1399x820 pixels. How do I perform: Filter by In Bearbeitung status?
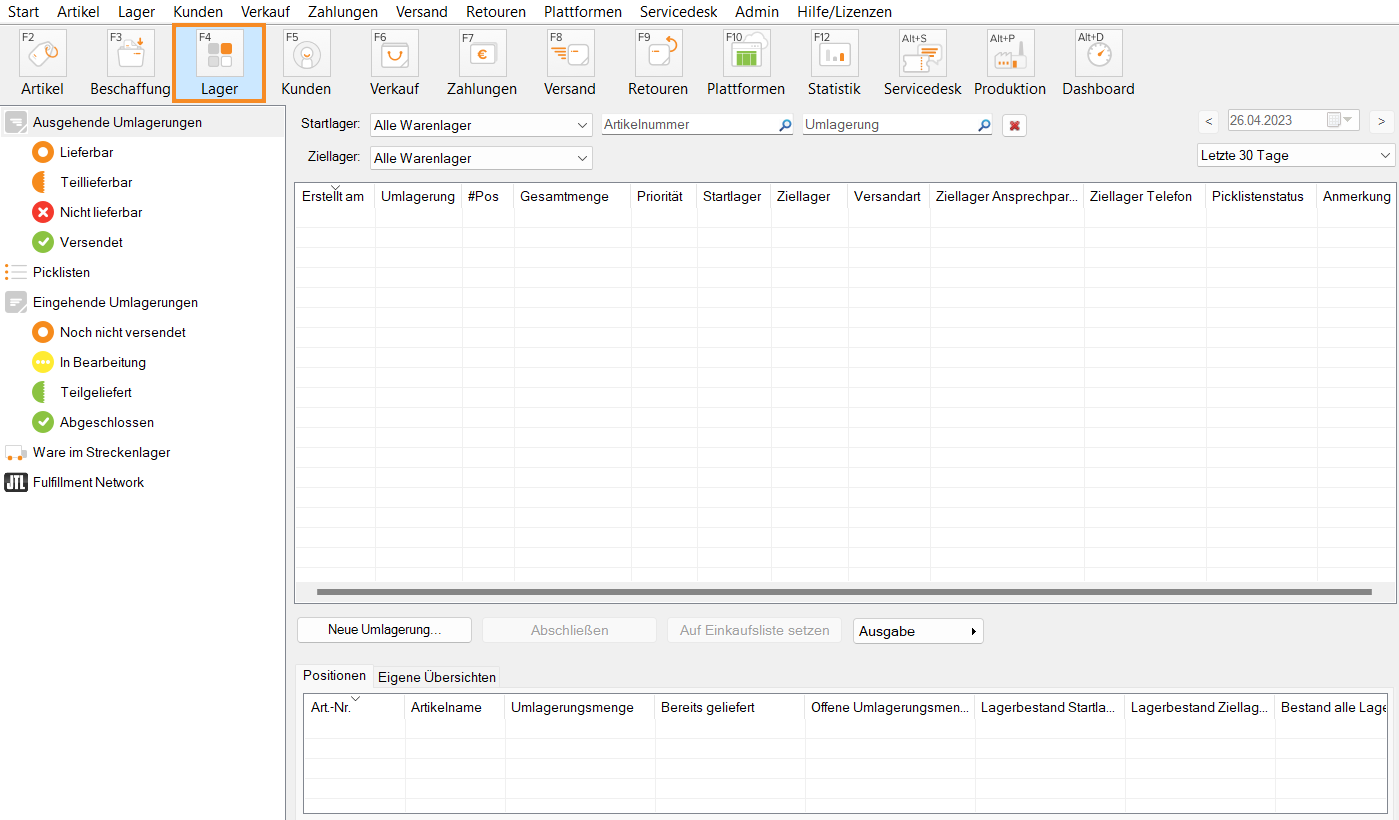pyautogui.click(x=102, y=362)
